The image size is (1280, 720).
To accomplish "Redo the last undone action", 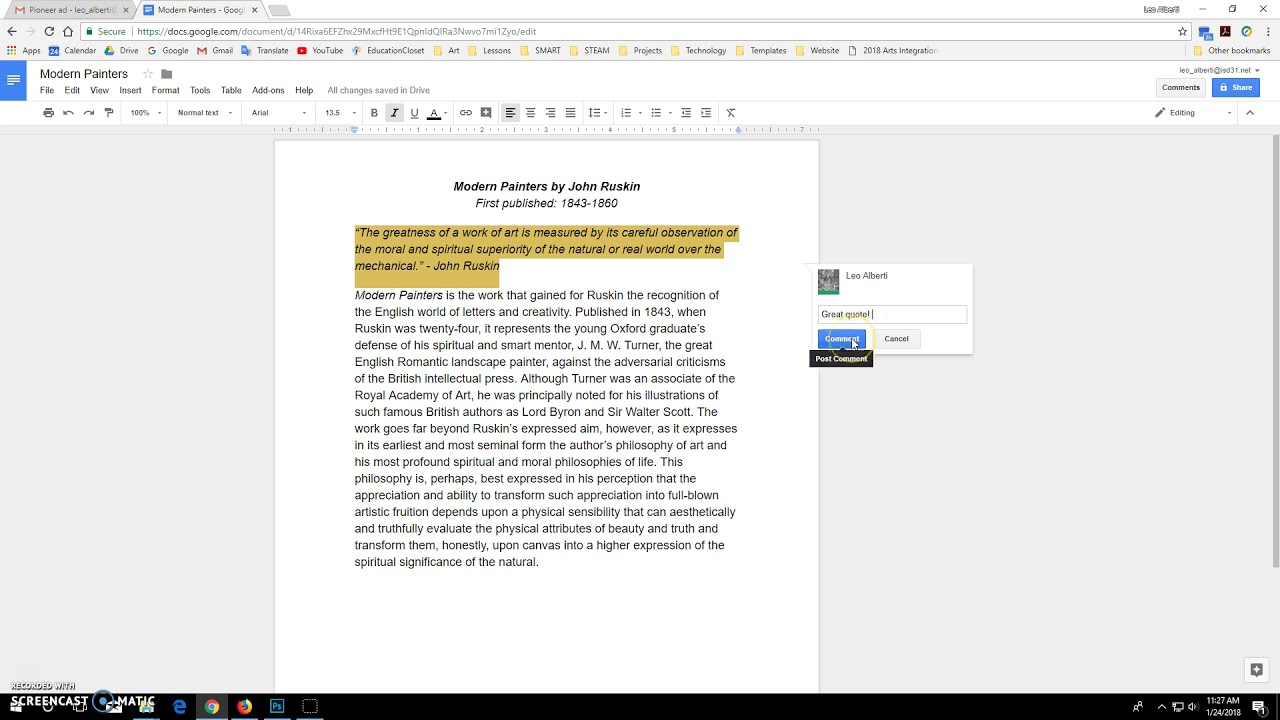I will pos(89,113).
